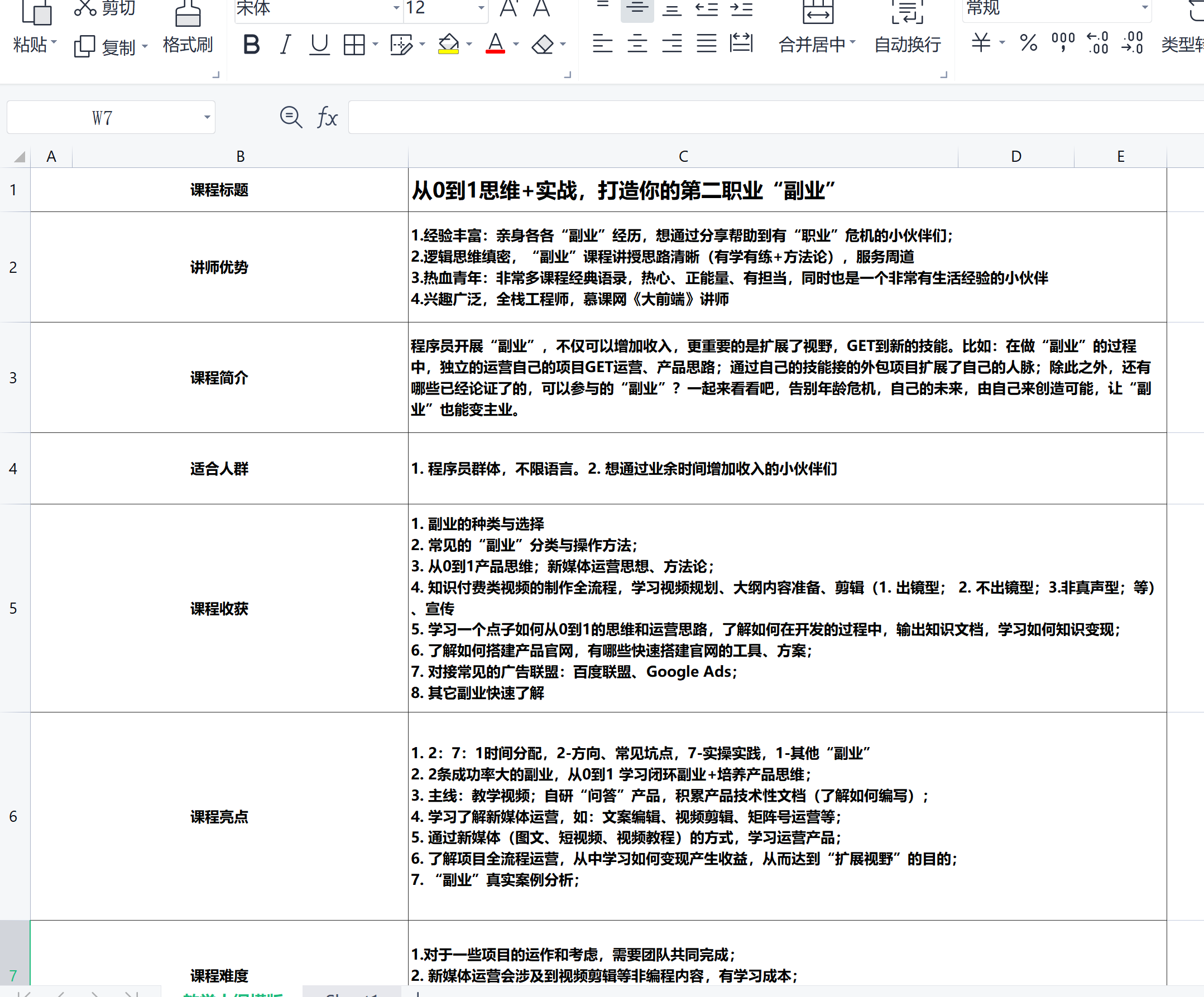Click the eraser clear-format icon
This screenshot has height=997, width=1204.
(x=543, y=44)
